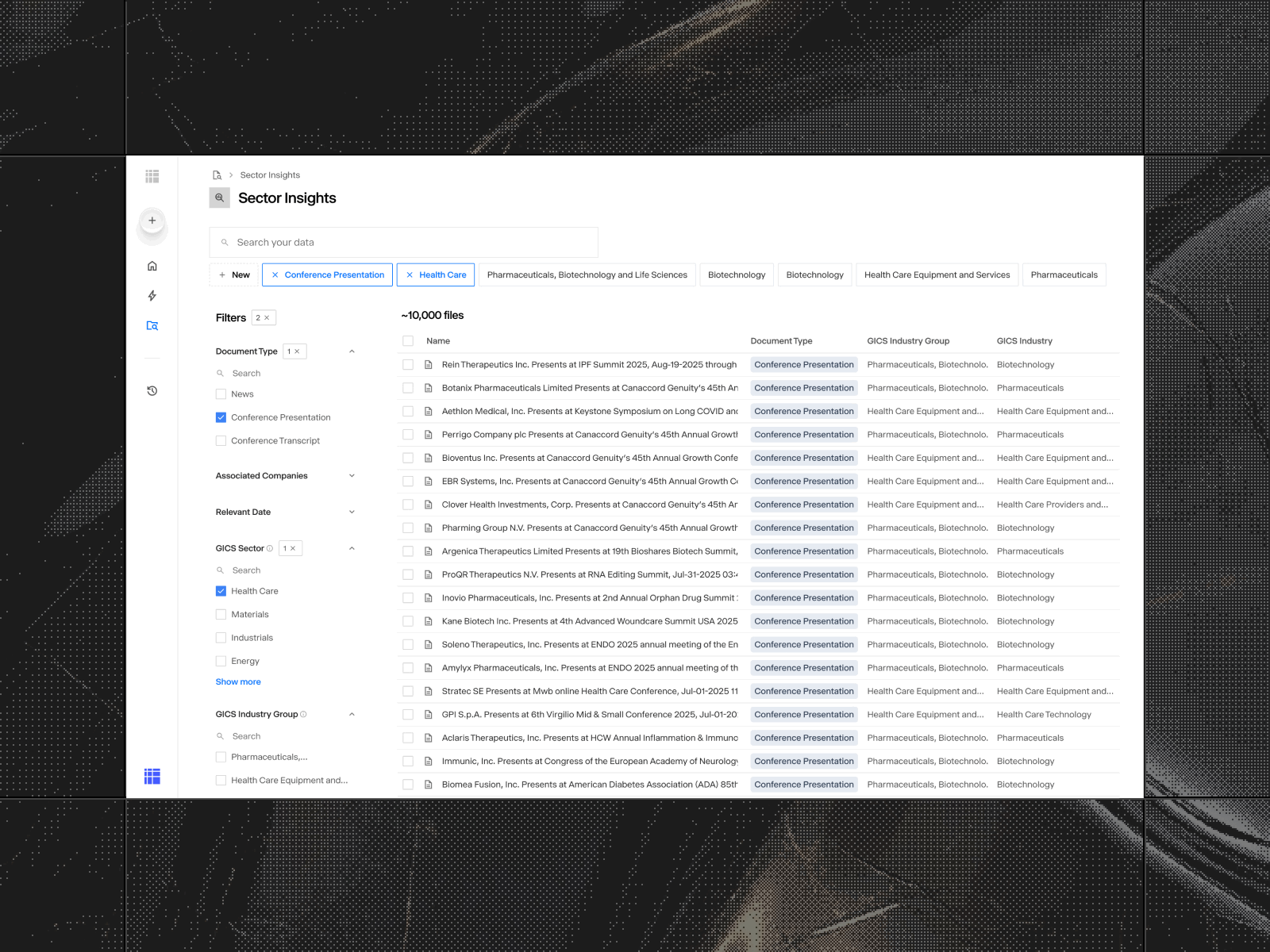Click Sector Insights in the breadcrumb

[270, 175]
